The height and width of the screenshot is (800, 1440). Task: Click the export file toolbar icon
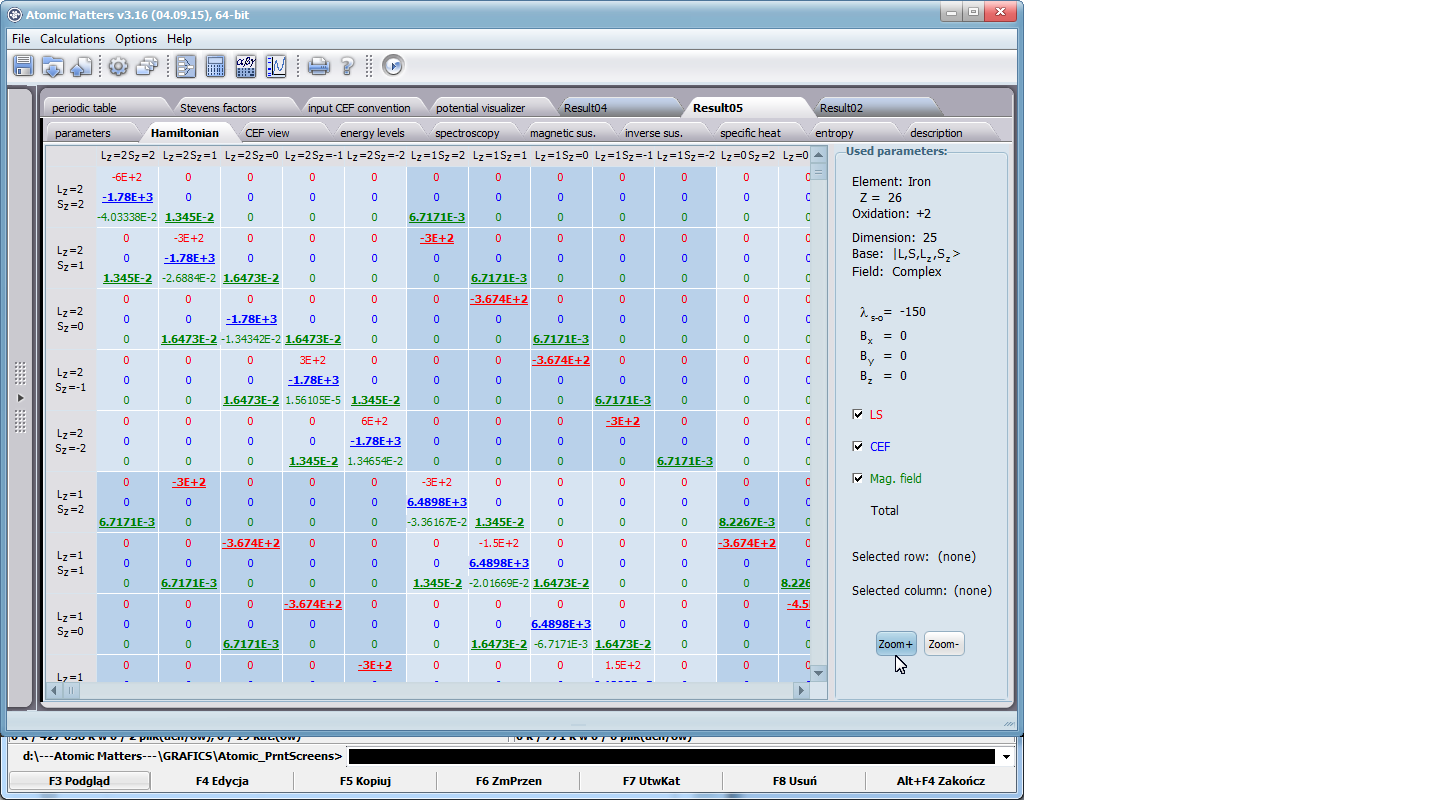pyautogui.click(x=81, y=65)
